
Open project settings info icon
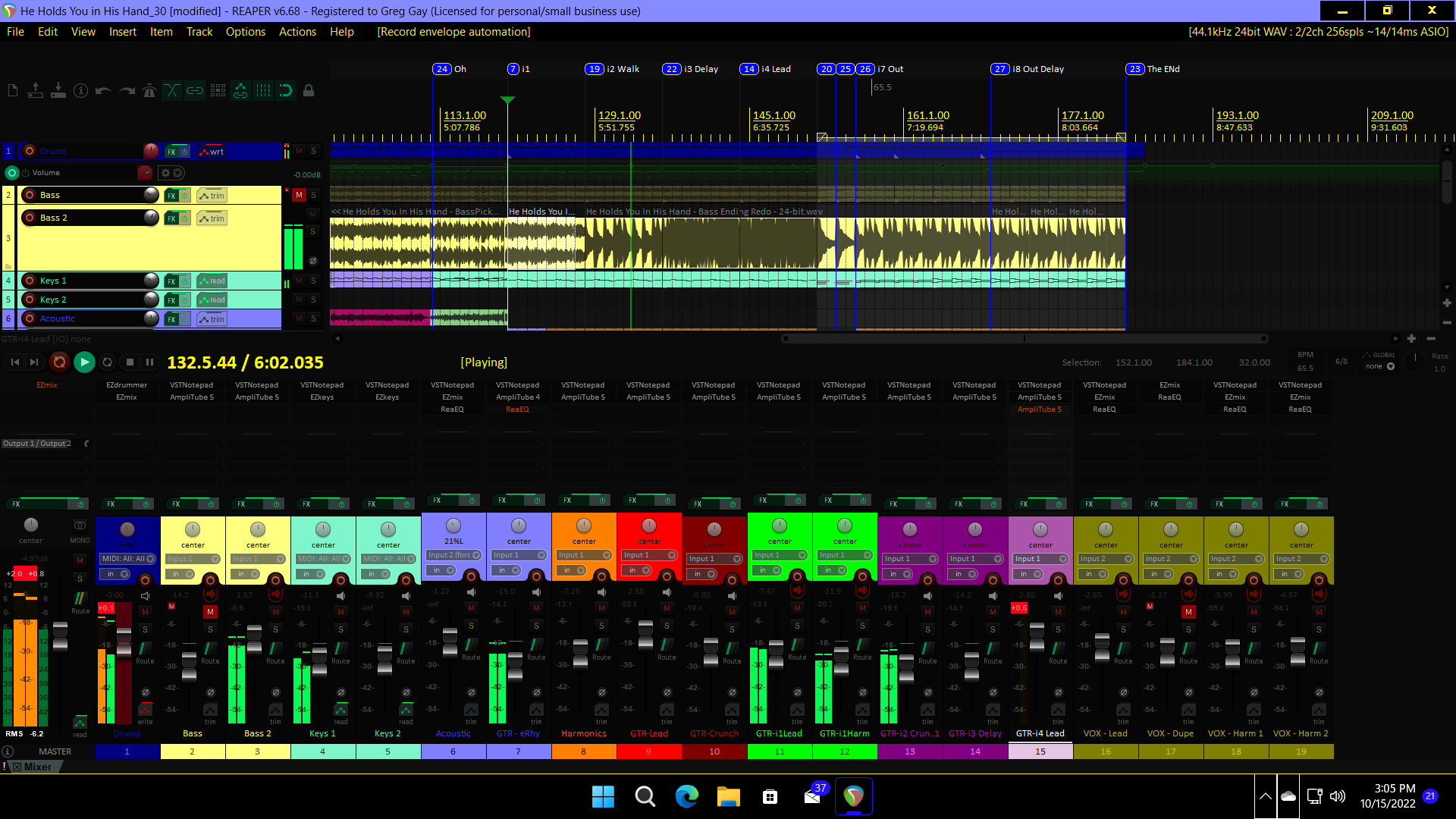point(81,91)
